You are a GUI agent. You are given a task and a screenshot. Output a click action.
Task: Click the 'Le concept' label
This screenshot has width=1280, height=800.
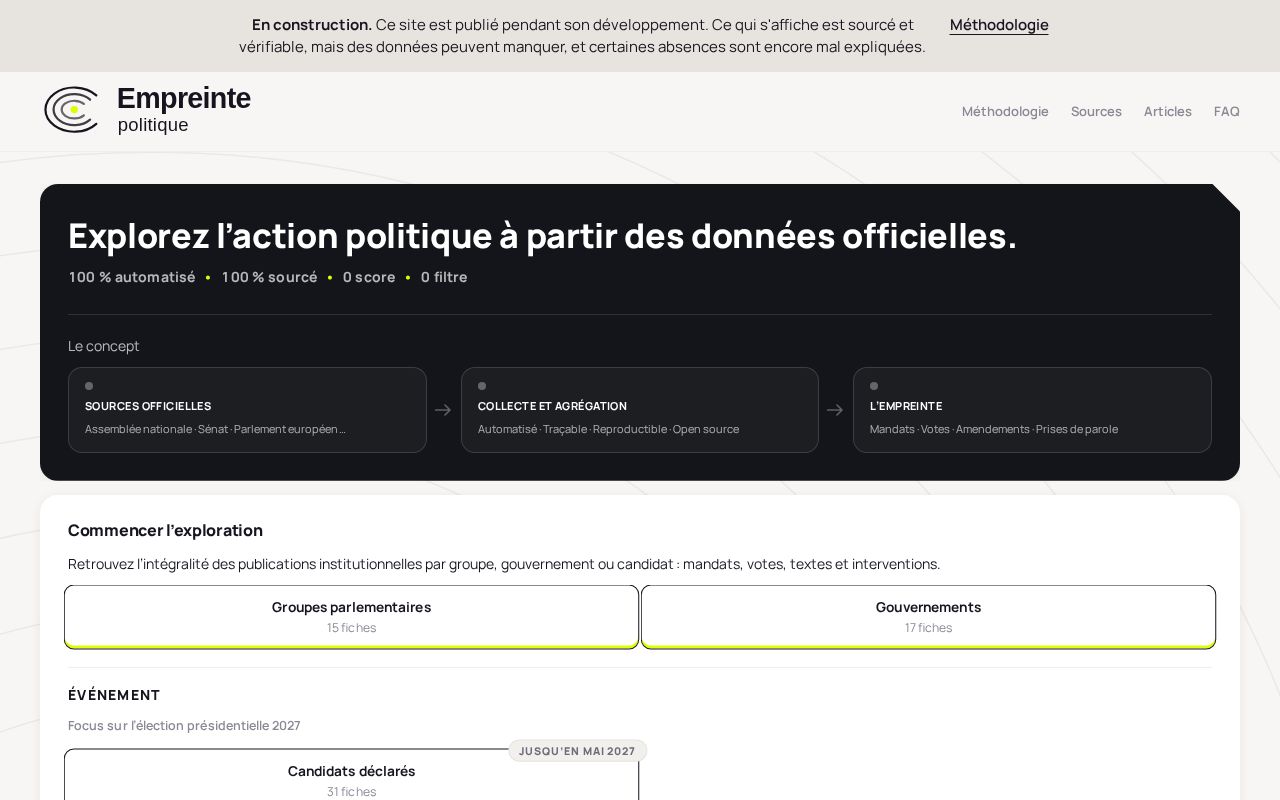(104, 346)
